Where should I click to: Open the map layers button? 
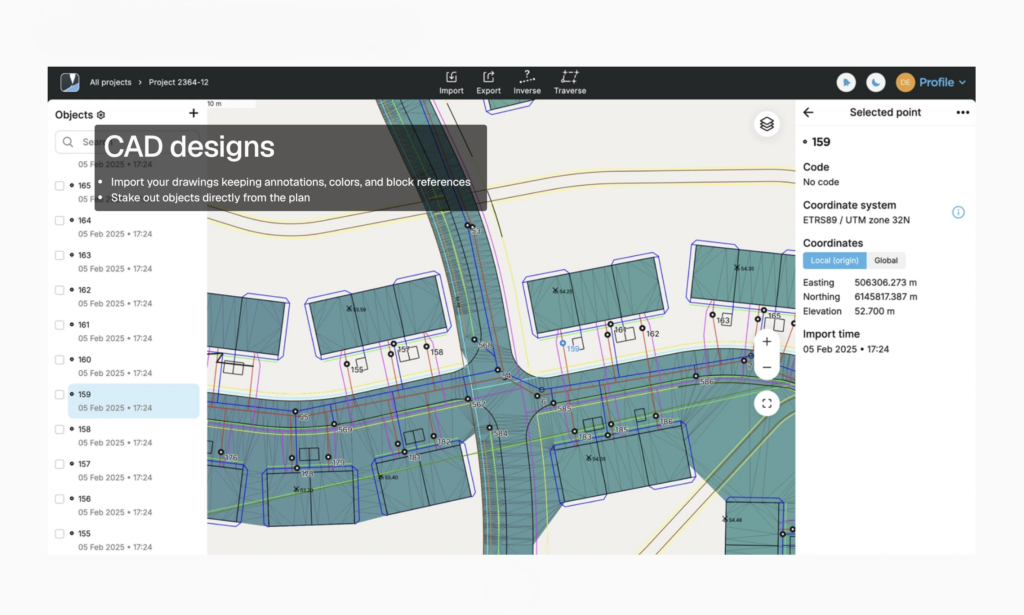[766, 124]
